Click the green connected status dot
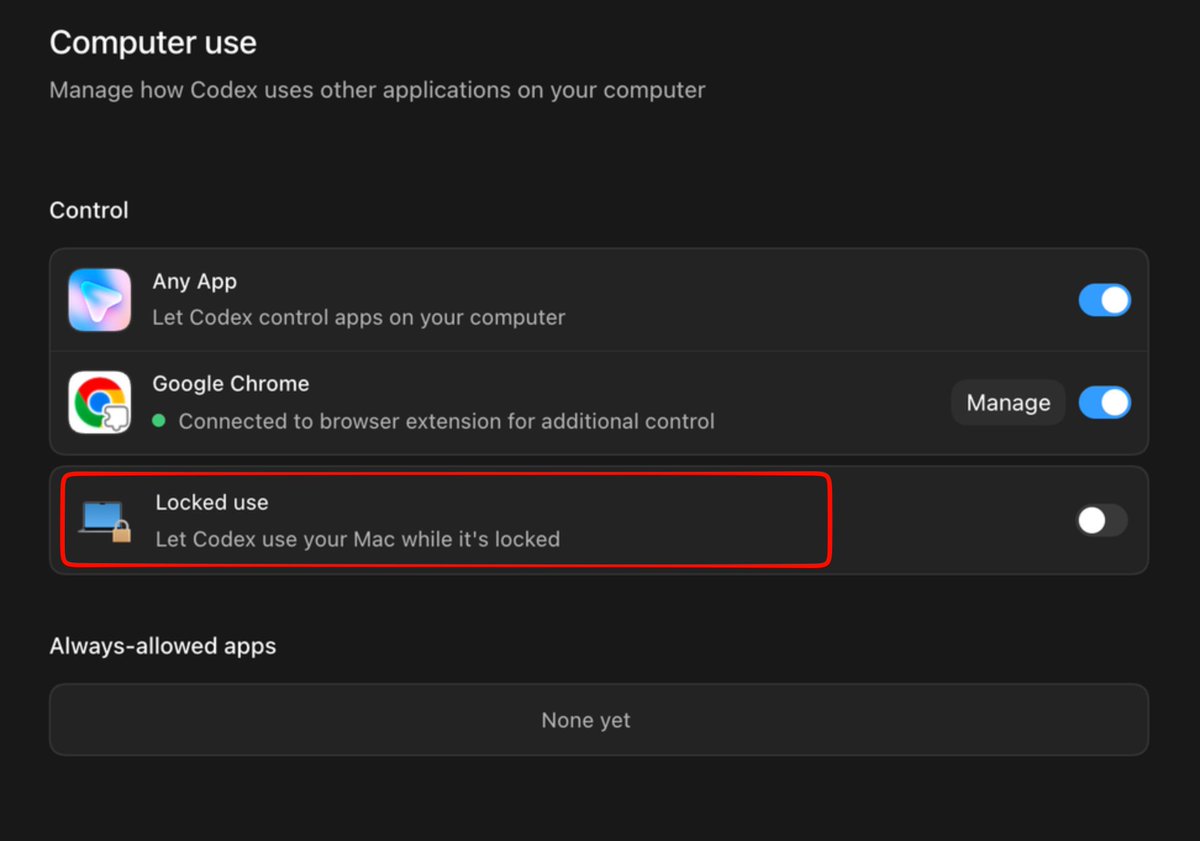1200x841 pixels. tap(159, 421)
